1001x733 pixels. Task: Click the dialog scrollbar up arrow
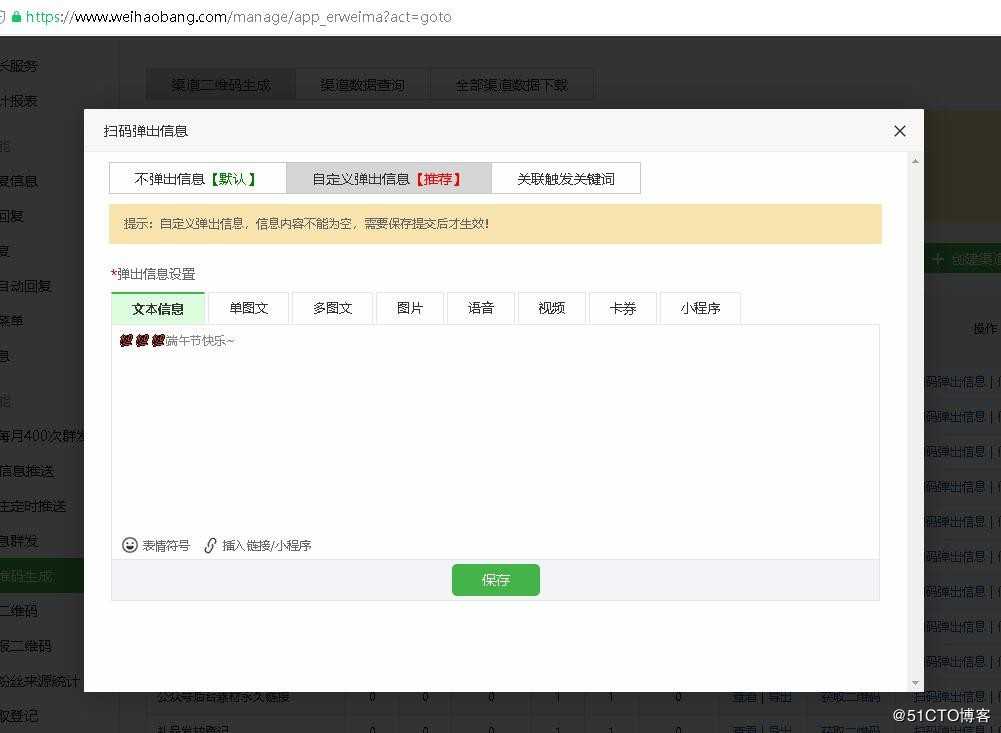[915, 162]
